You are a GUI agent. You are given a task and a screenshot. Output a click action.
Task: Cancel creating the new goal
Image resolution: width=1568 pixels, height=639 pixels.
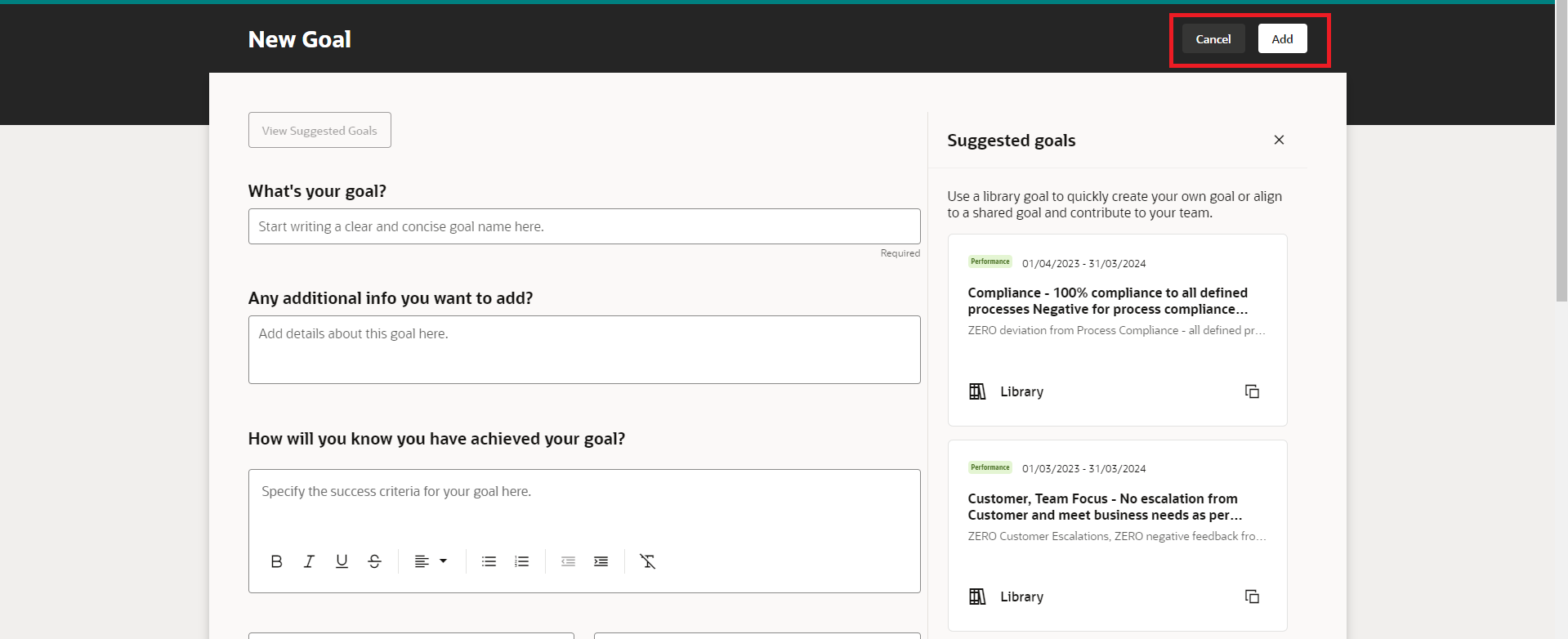1213,38
